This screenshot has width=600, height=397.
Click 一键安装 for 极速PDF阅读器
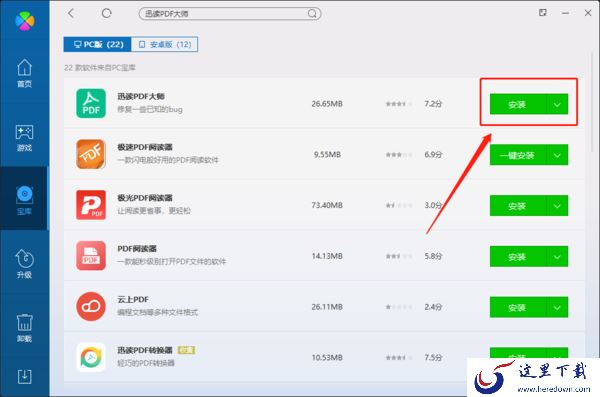(x=517, y=155)
